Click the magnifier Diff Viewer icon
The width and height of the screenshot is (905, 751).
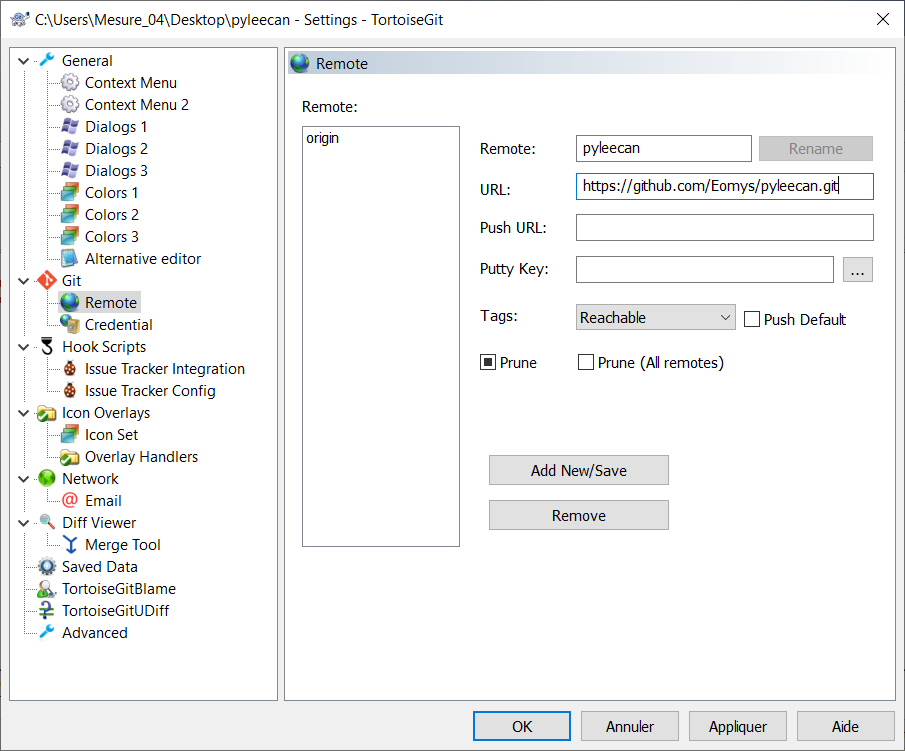point(47,522)
